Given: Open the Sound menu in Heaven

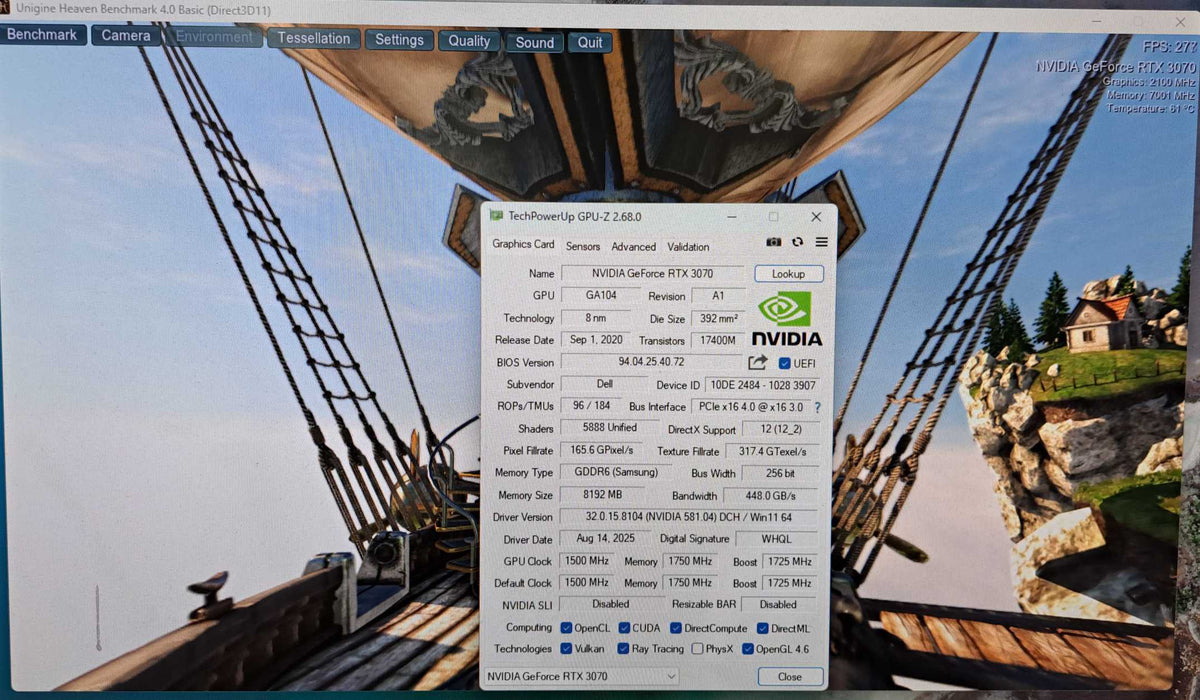Looking at the screenshot, I should (x=535, y=42).
